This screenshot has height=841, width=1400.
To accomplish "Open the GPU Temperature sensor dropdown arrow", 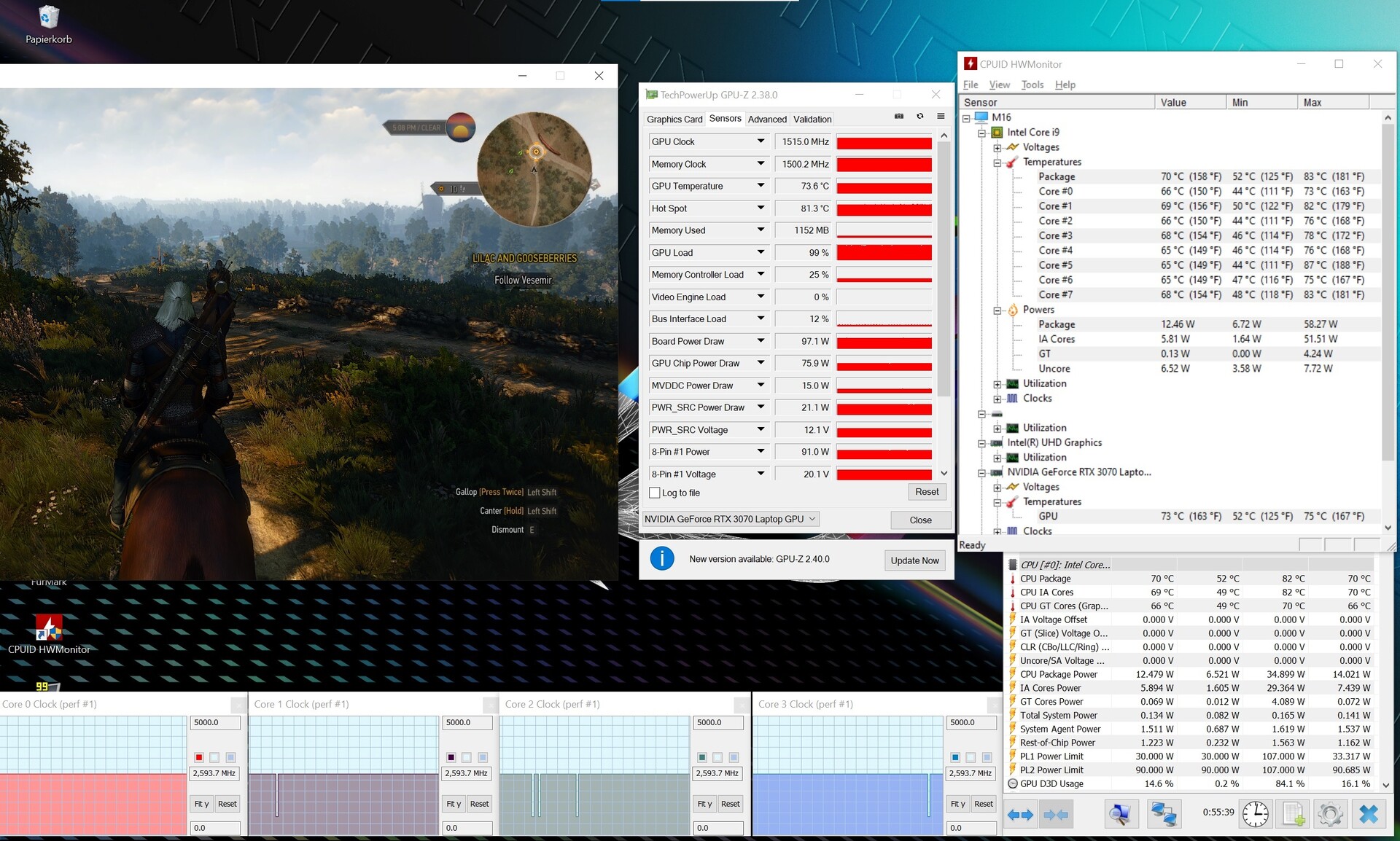I will point(761,186).
